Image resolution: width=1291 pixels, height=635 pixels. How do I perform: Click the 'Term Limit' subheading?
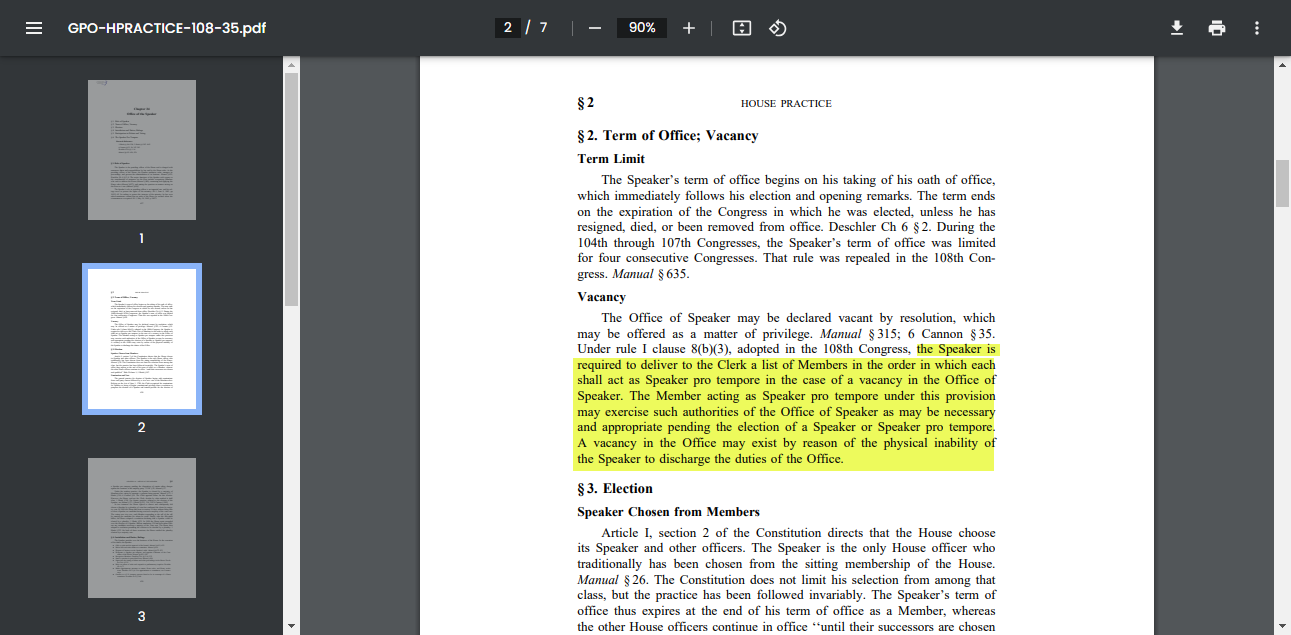pyautogui.click(x=611, y=159)
